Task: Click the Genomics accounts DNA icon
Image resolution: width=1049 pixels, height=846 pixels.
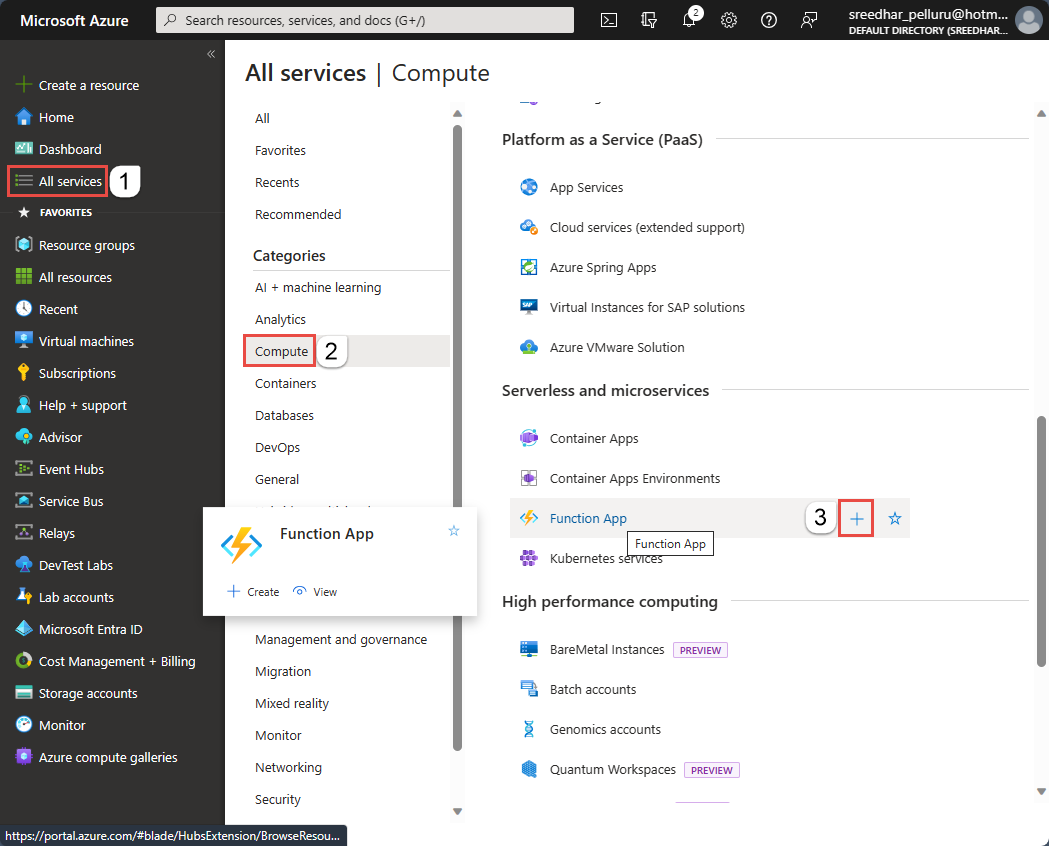Action: (529, 729)
